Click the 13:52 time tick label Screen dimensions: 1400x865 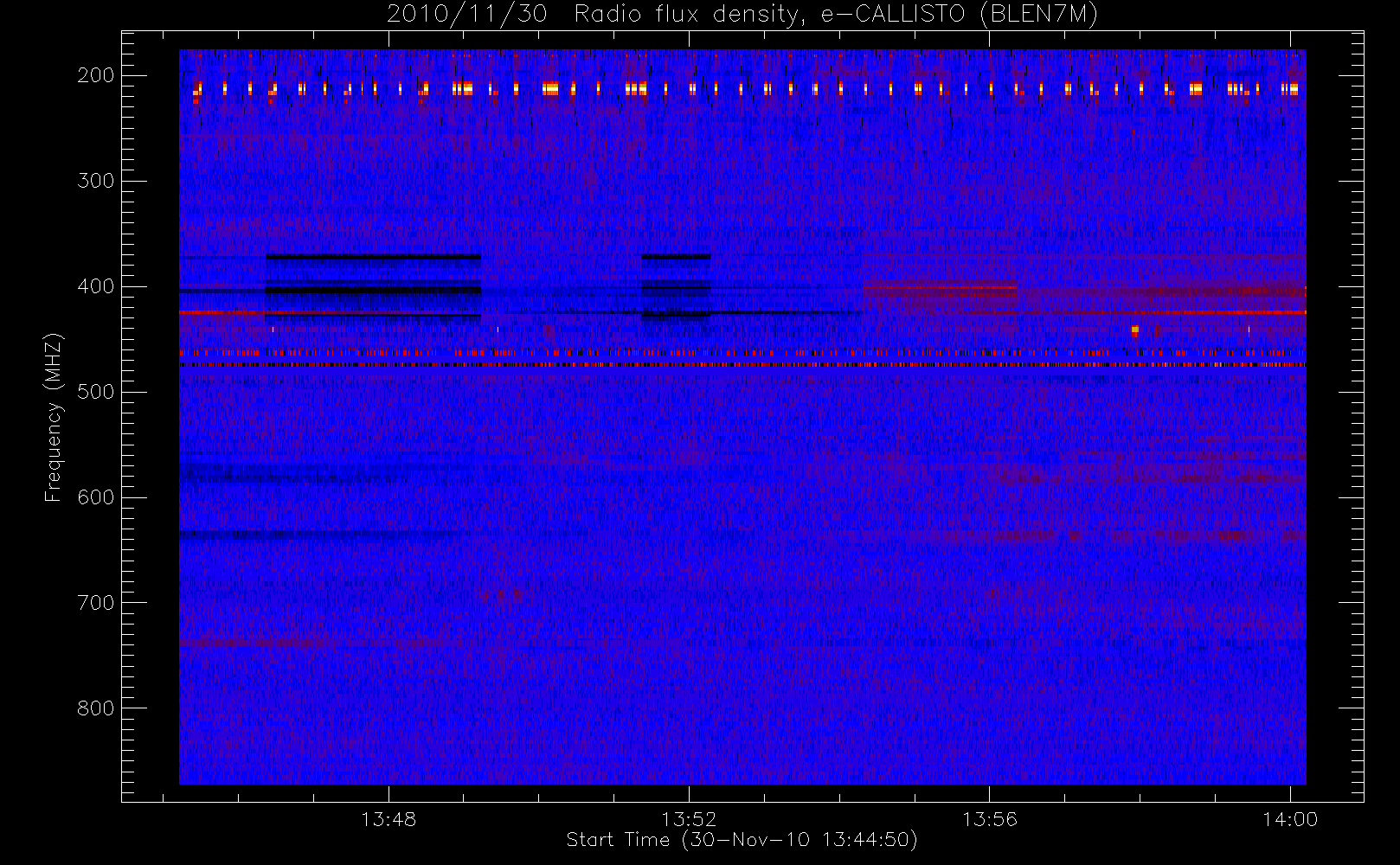coord(689,819)
